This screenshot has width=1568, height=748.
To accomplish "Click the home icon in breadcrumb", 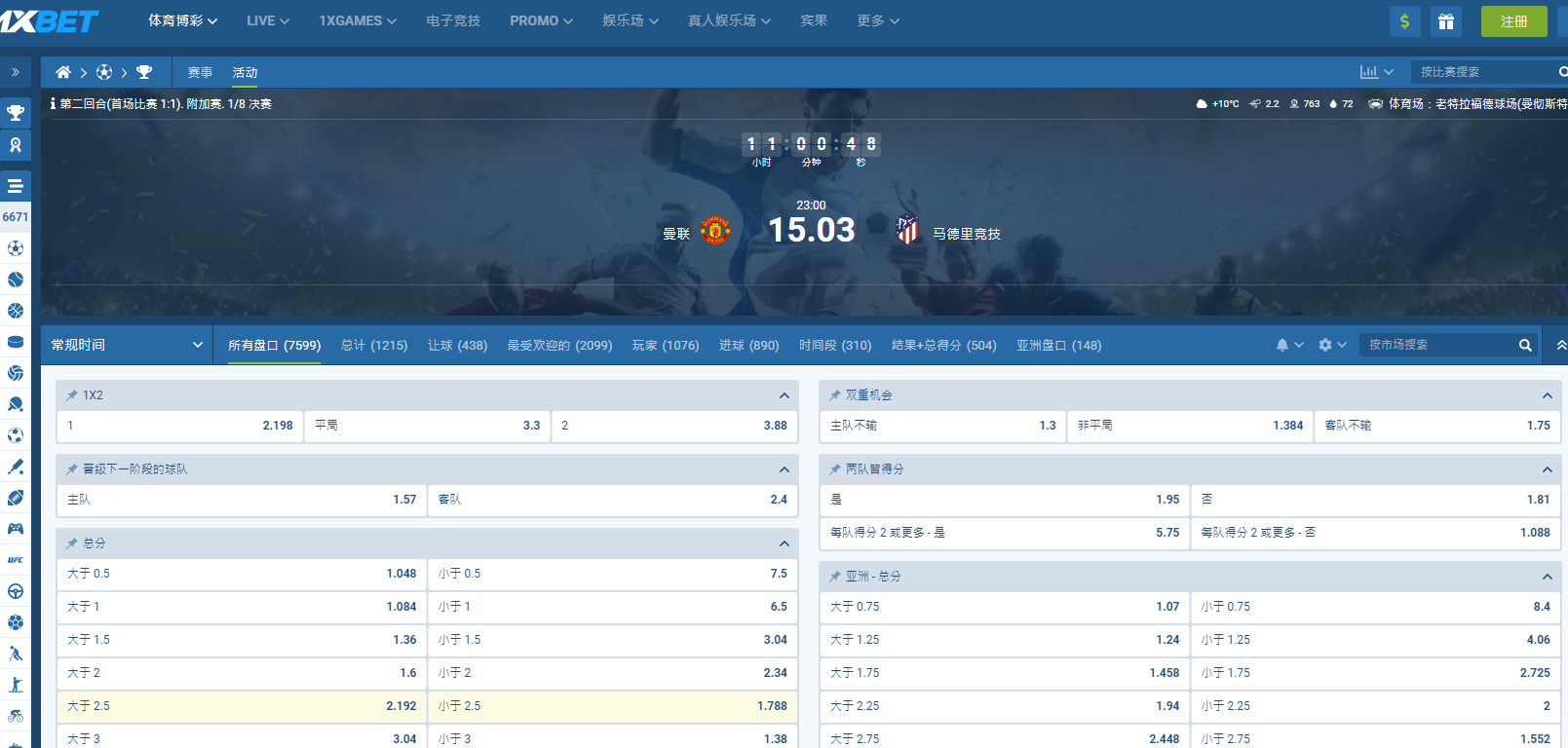I will (x=63, y=72).
